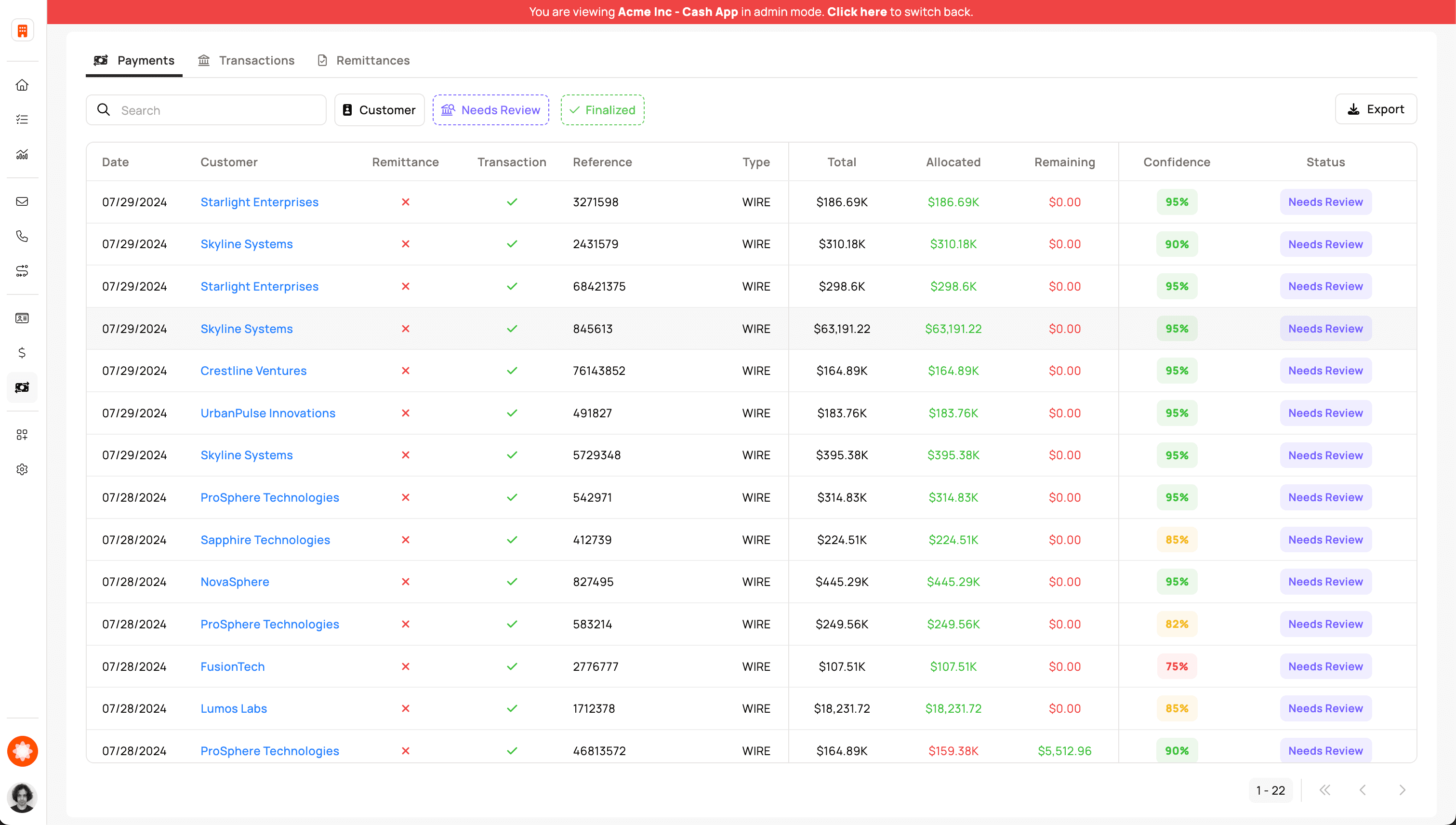Open the settings gear in the sidebar
Image resolution: width=1456 pixels, height=825 pixels.
click(x=22, y=469)
